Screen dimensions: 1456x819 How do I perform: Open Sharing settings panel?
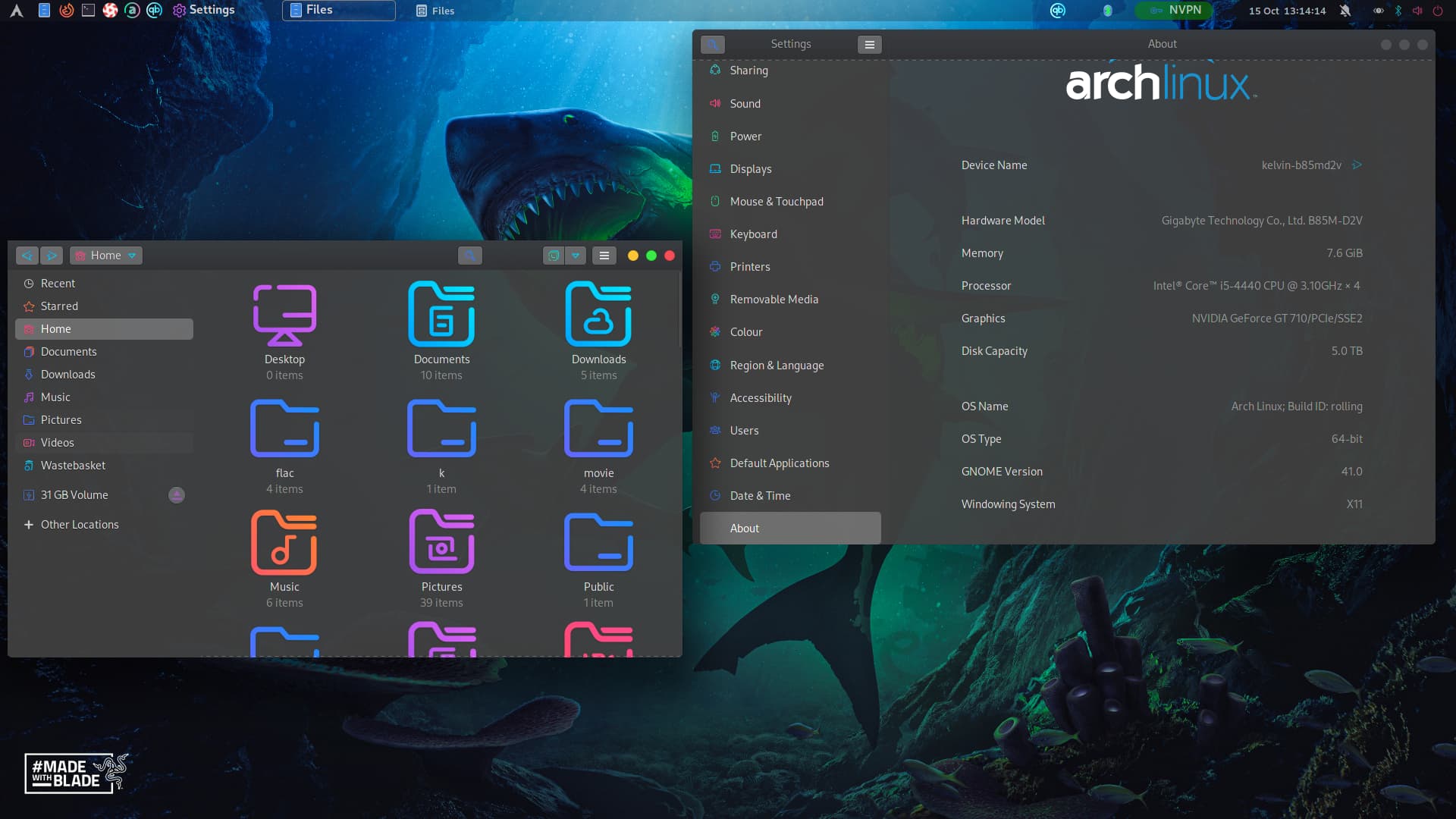click(790, 71)
